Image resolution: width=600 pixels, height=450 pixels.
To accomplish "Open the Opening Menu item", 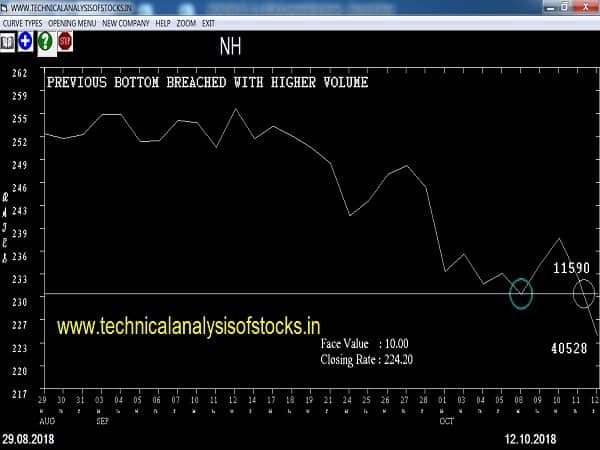I will click(x=73, y=22).
